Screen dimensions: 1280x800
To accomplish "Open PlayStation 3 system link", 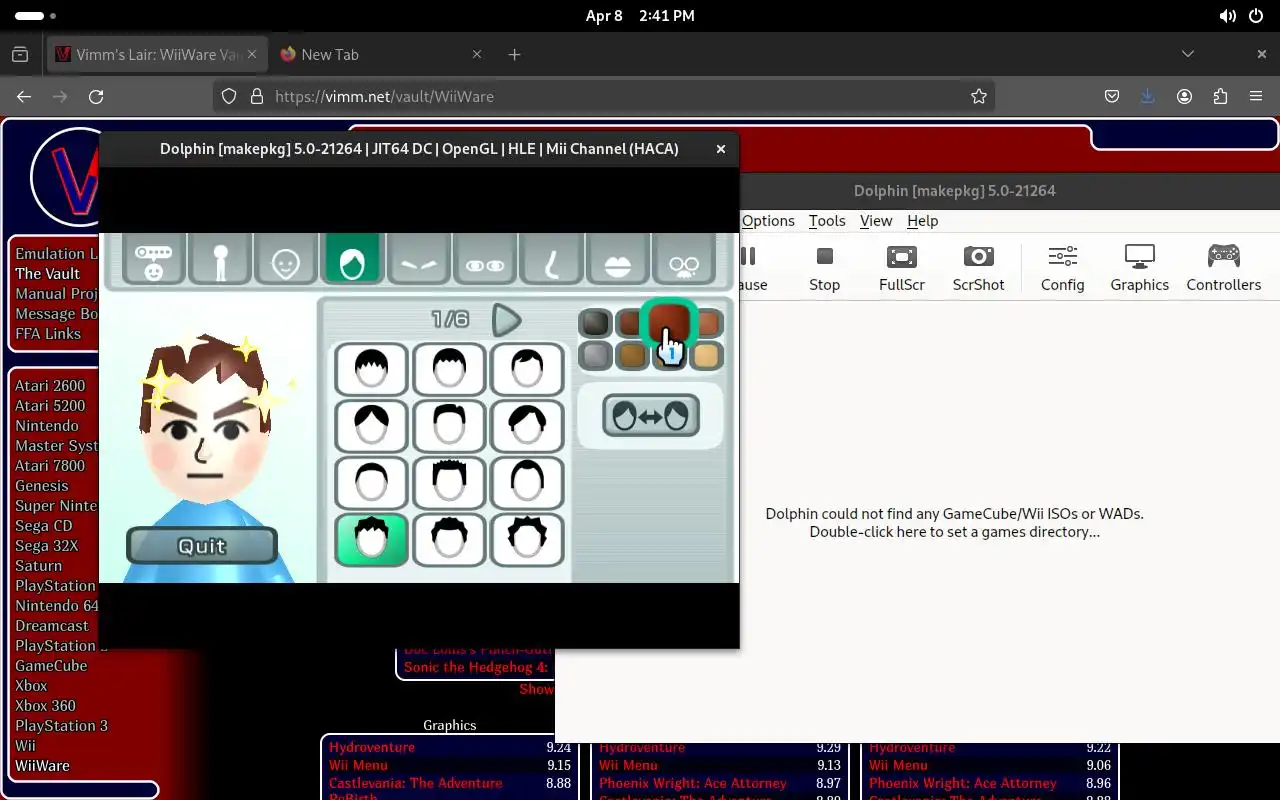I will point(61,725).
